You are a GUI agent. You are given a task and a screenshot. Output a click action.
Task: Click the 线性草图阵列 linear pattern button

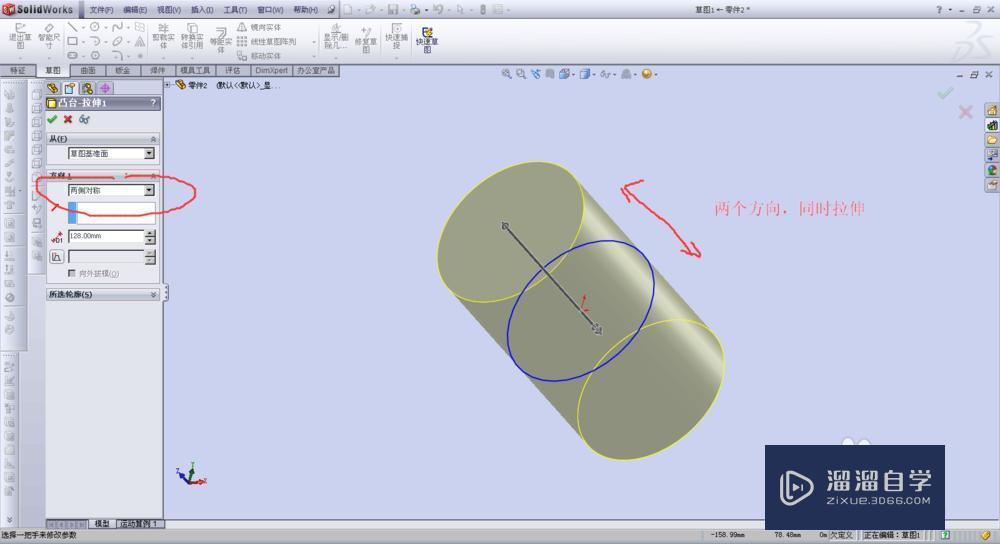click(267, 41)
